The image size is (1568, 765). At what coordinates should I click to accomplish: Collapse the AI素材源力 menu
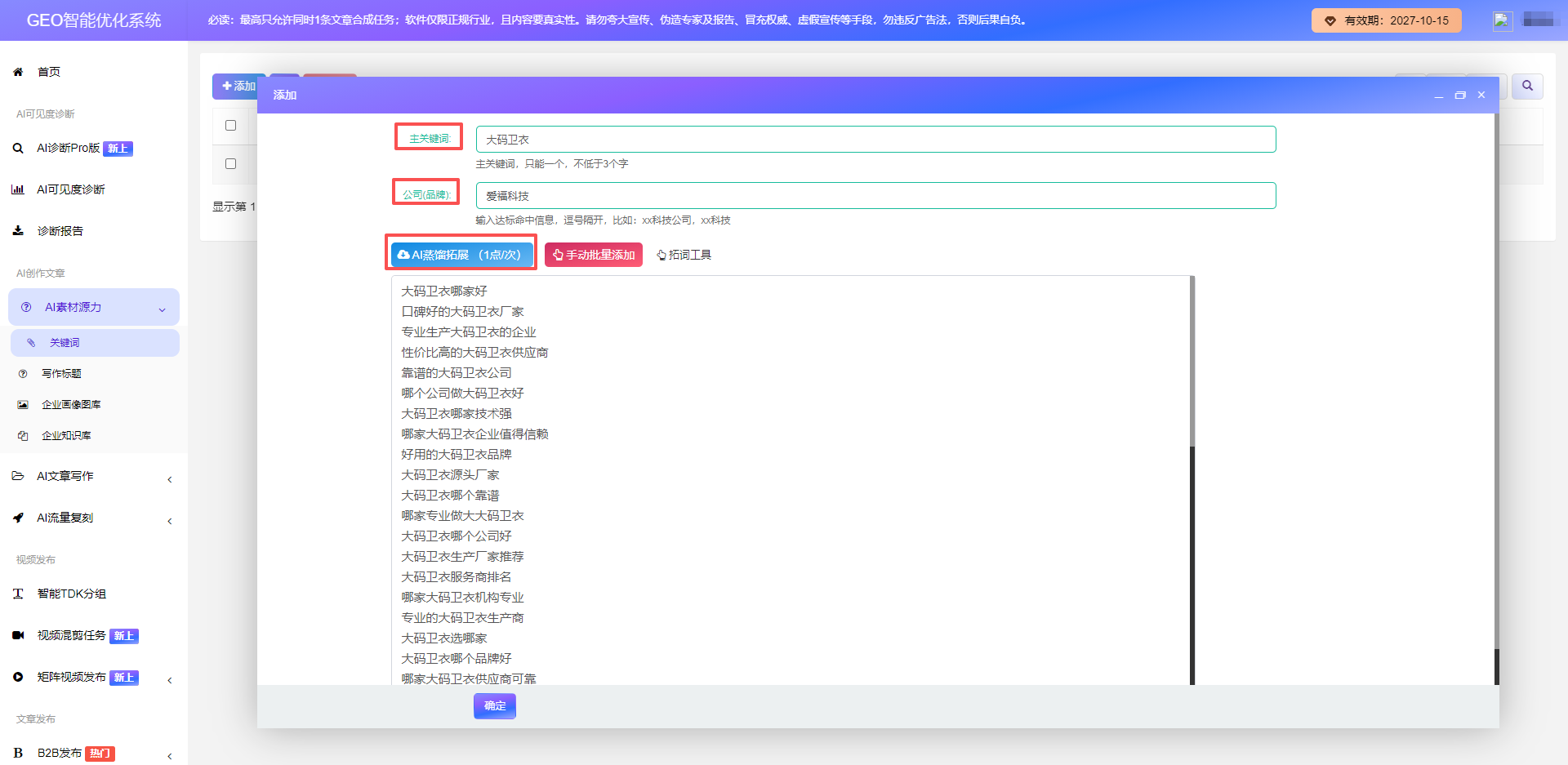(162, 309)
